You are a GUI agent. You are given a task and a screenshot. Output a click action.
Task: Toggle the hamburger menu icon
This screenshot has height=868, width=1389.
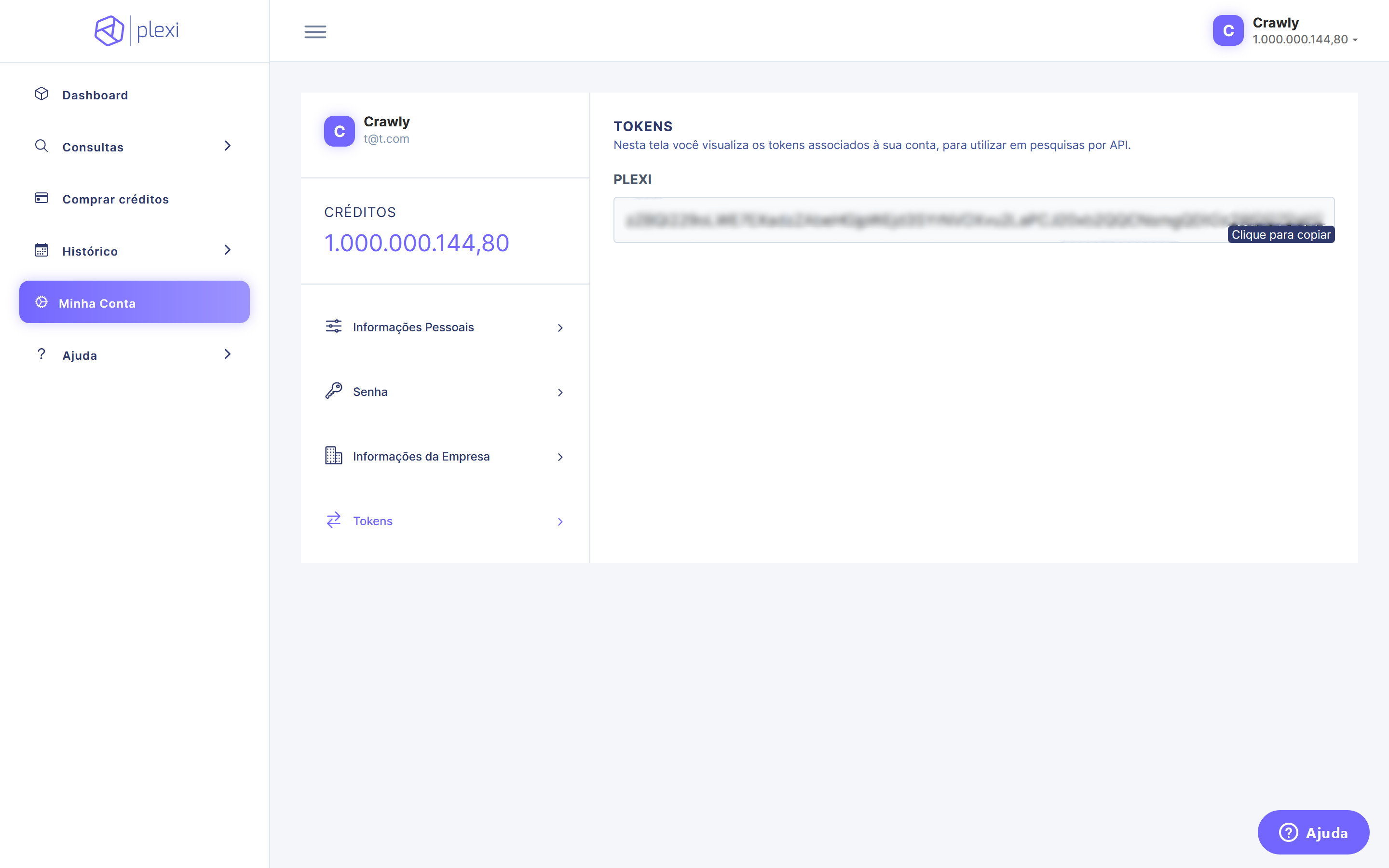[315, 31]
